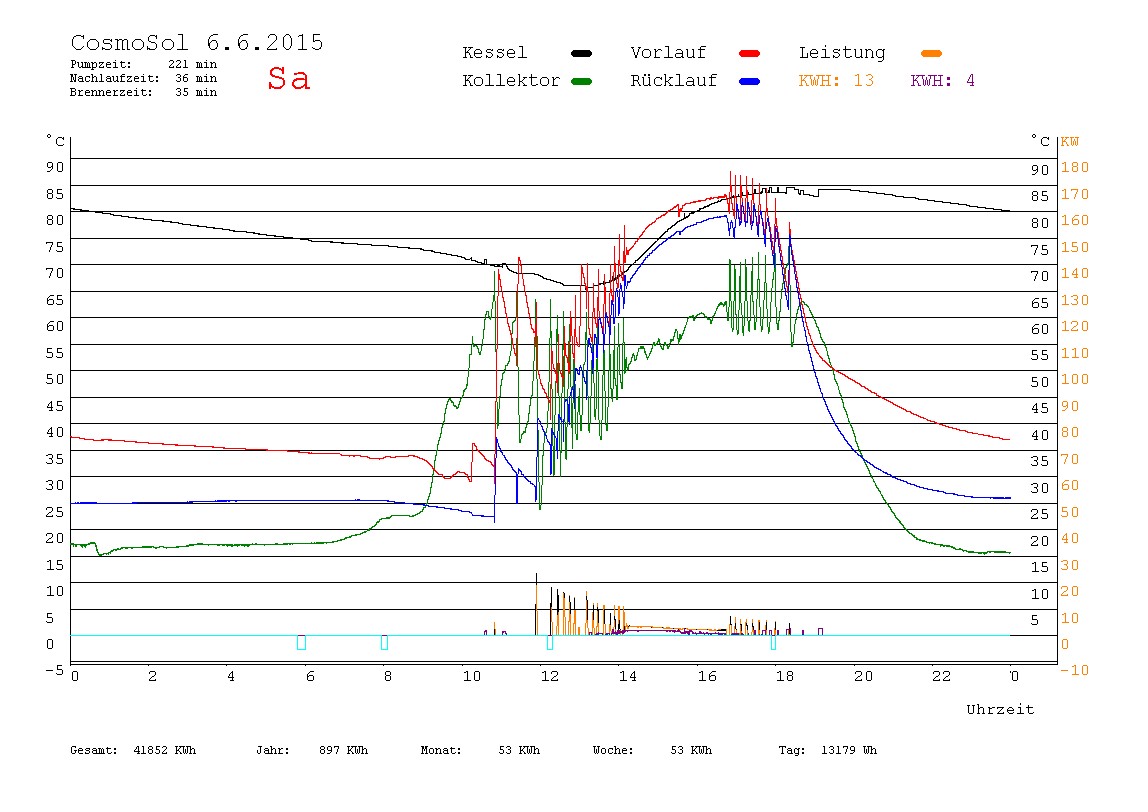This screenshot has height=812, width=1148.
Task: Click the blue Rücklauf legend swatch
Action: (750, 81)
